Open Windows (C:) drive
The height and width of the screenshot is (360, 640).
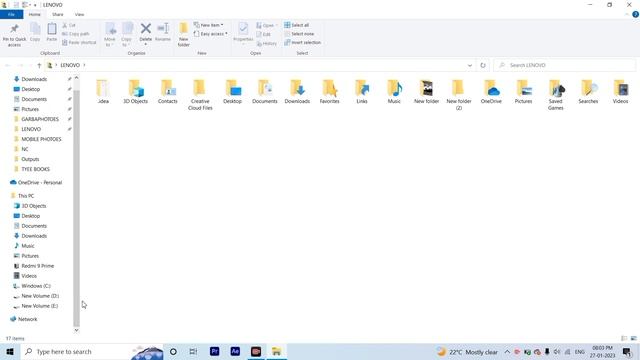[36, 286]
